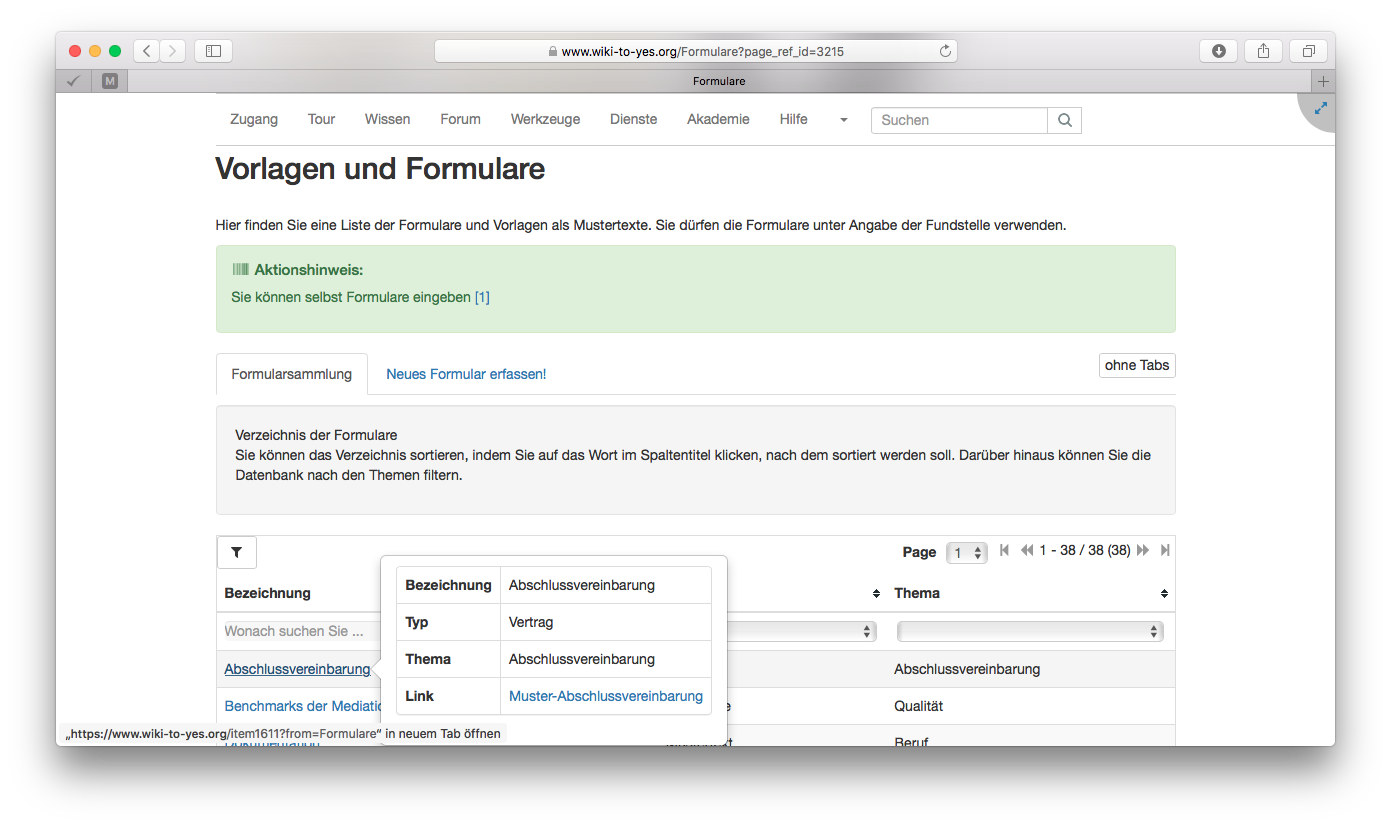Click the Suchen search field
The image size is (1391, 826).
[958, 120]
